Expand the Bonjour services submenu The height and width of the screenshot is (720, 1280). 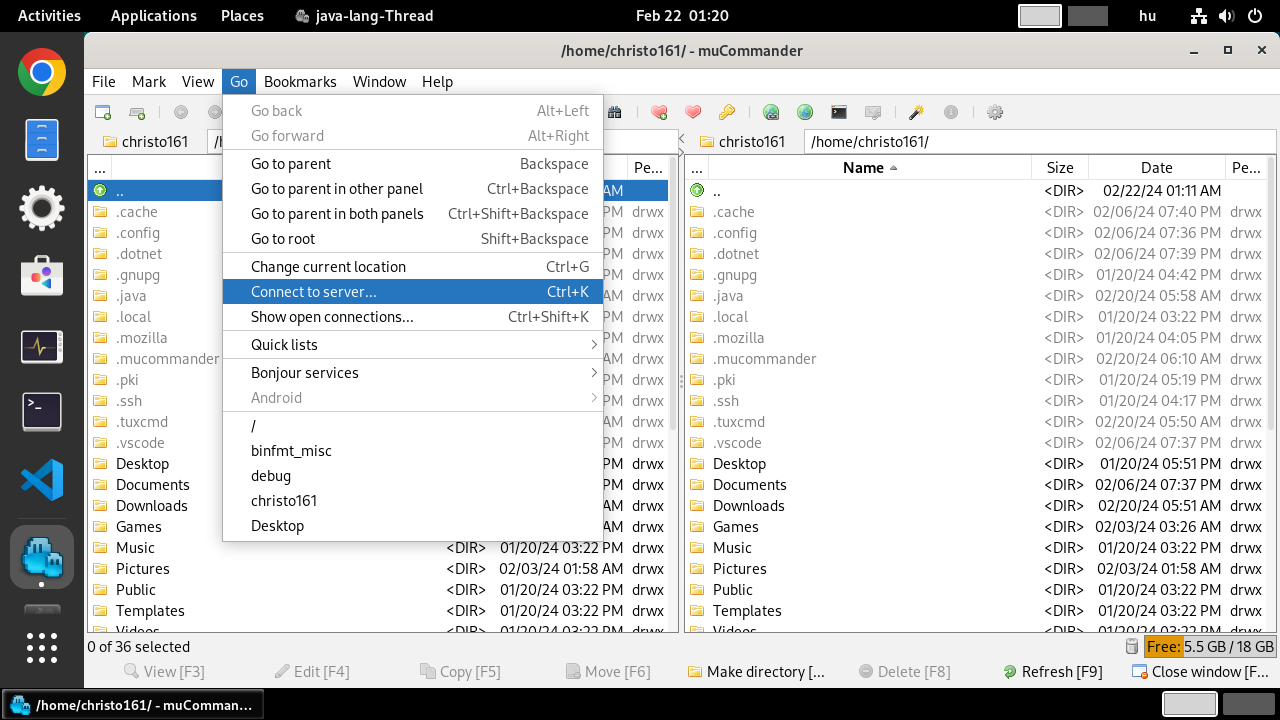click(x=413, y=373)
